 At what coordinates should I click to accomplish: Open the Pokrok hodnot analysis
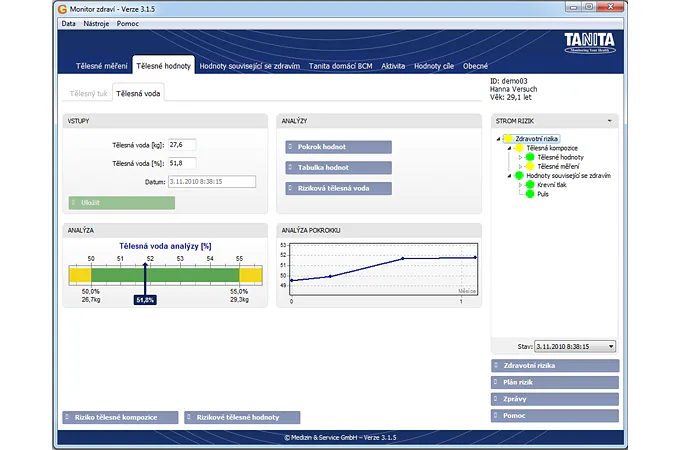[337, 147]
